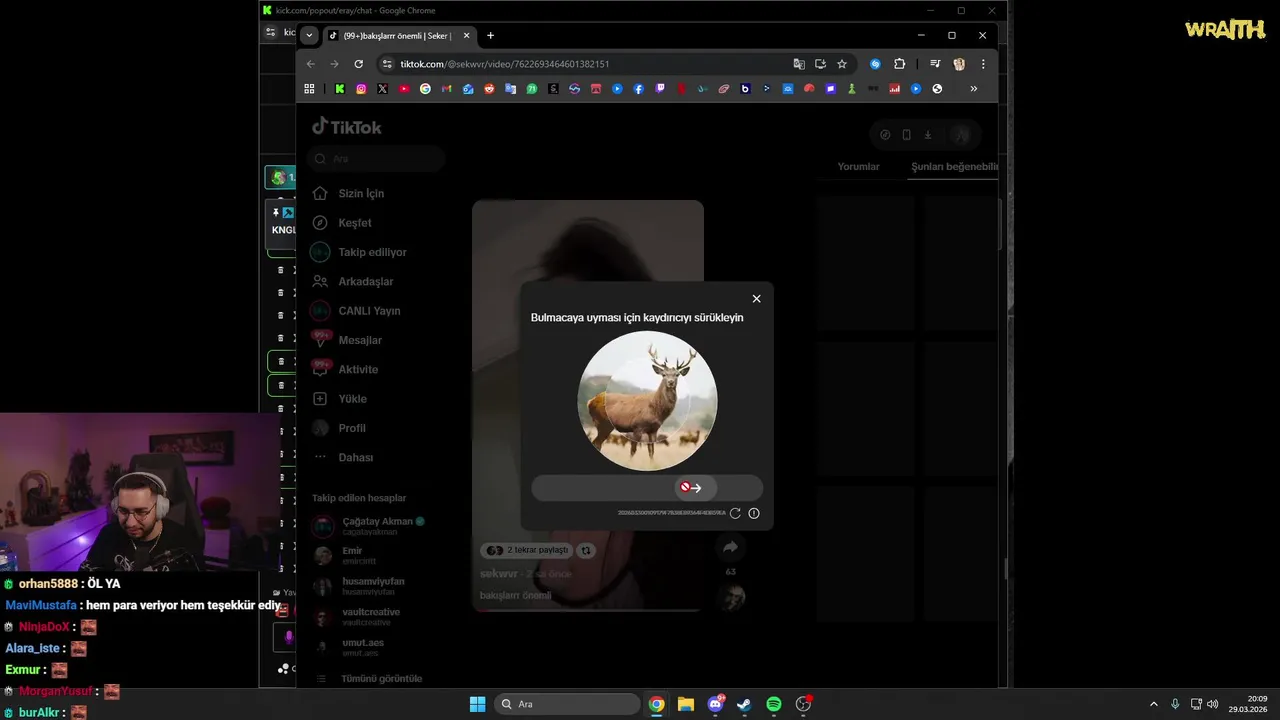Open Chrome extensions puzzle icon
This screenshot has height=720, width=1280.
point(899,64)
